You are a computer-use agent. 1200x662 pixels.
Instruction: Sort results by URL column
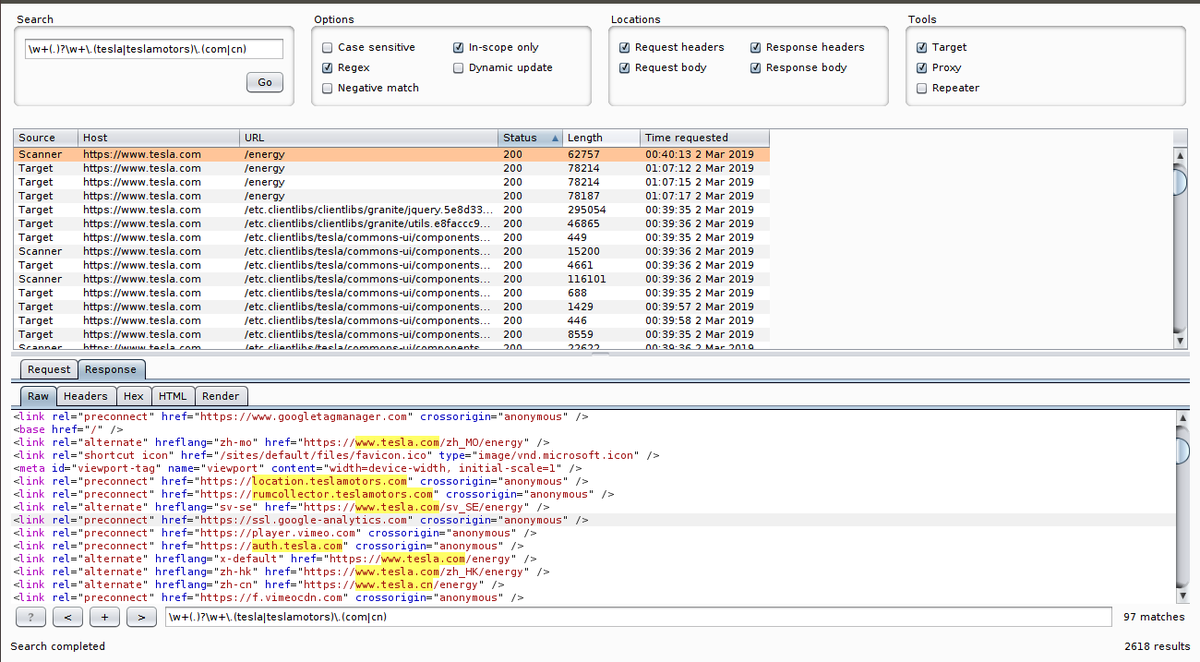pos(369,138)
